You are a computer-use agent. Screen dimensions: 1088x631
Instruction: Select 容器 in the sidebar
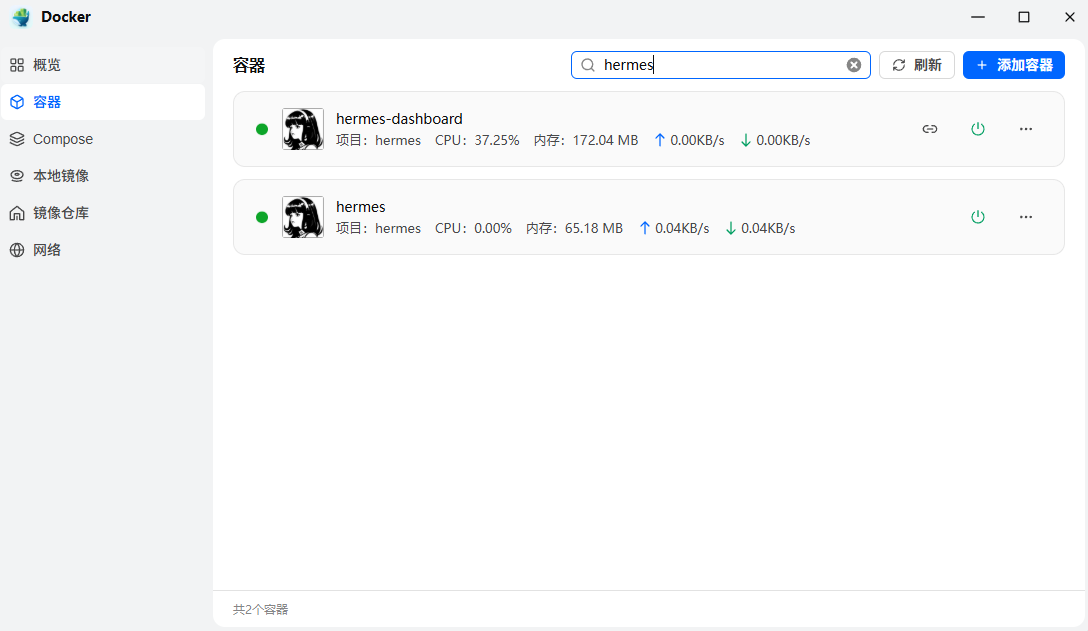pos(103,102)
